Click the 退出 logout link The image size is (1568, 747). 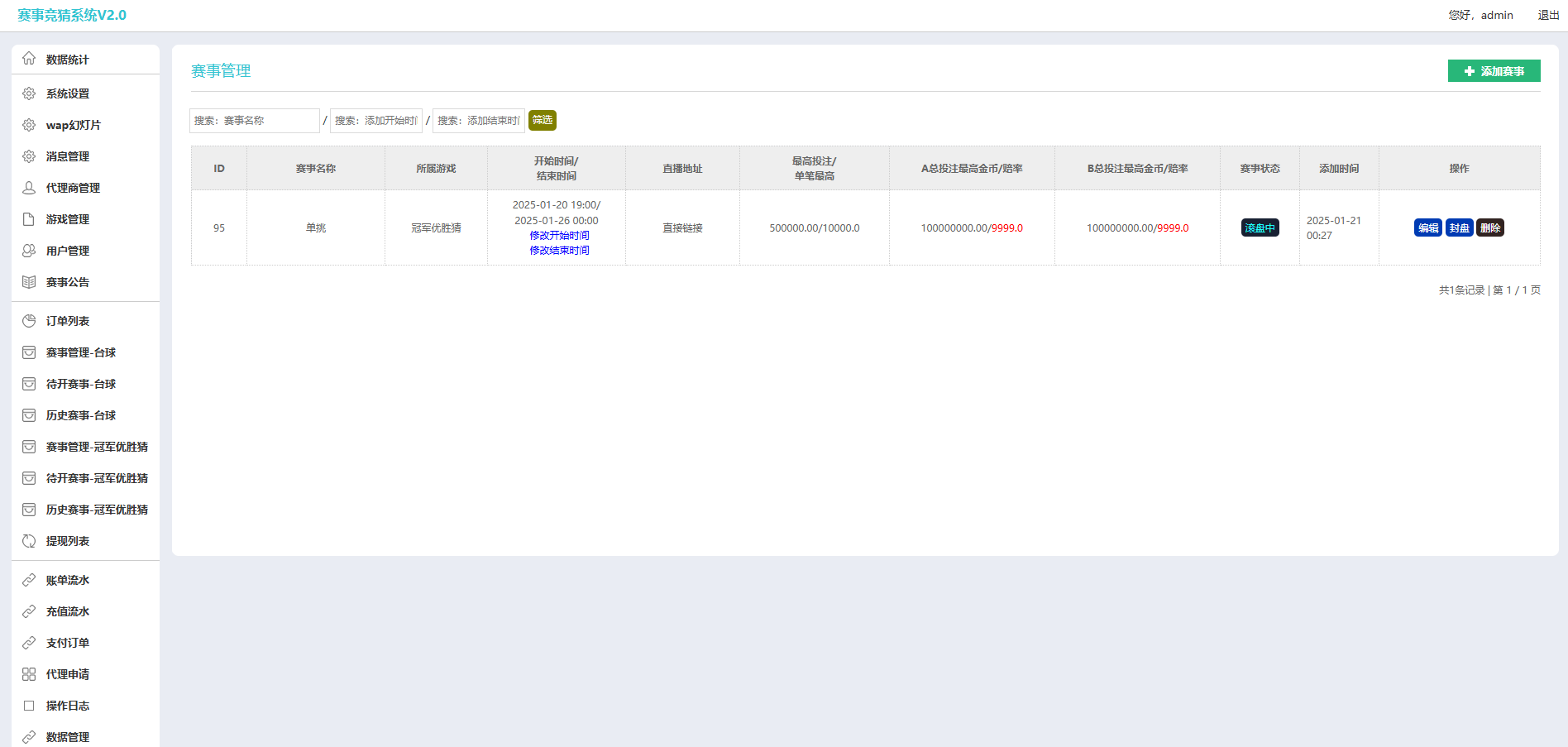click(x=1548, y=15)
